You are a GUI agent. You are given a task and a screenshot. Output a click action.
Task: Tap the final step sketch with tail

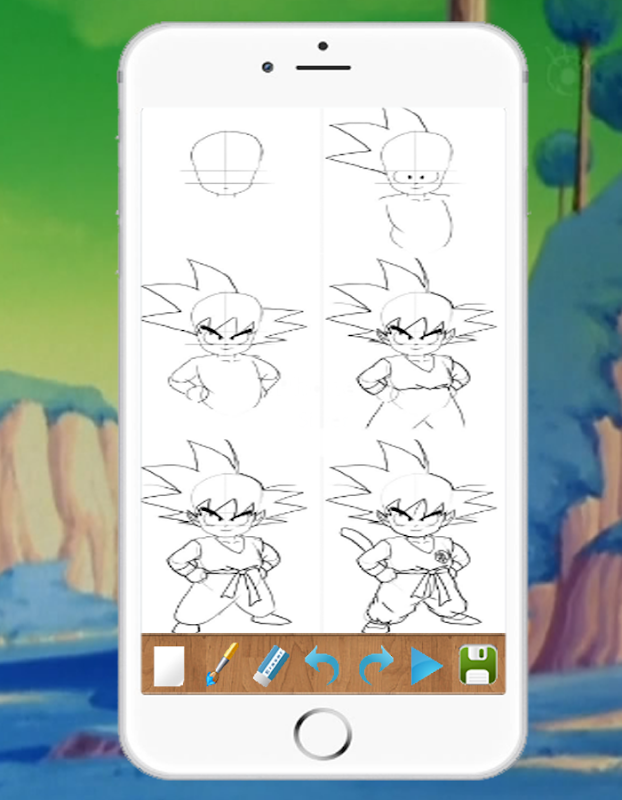click(x=411, y=536)
